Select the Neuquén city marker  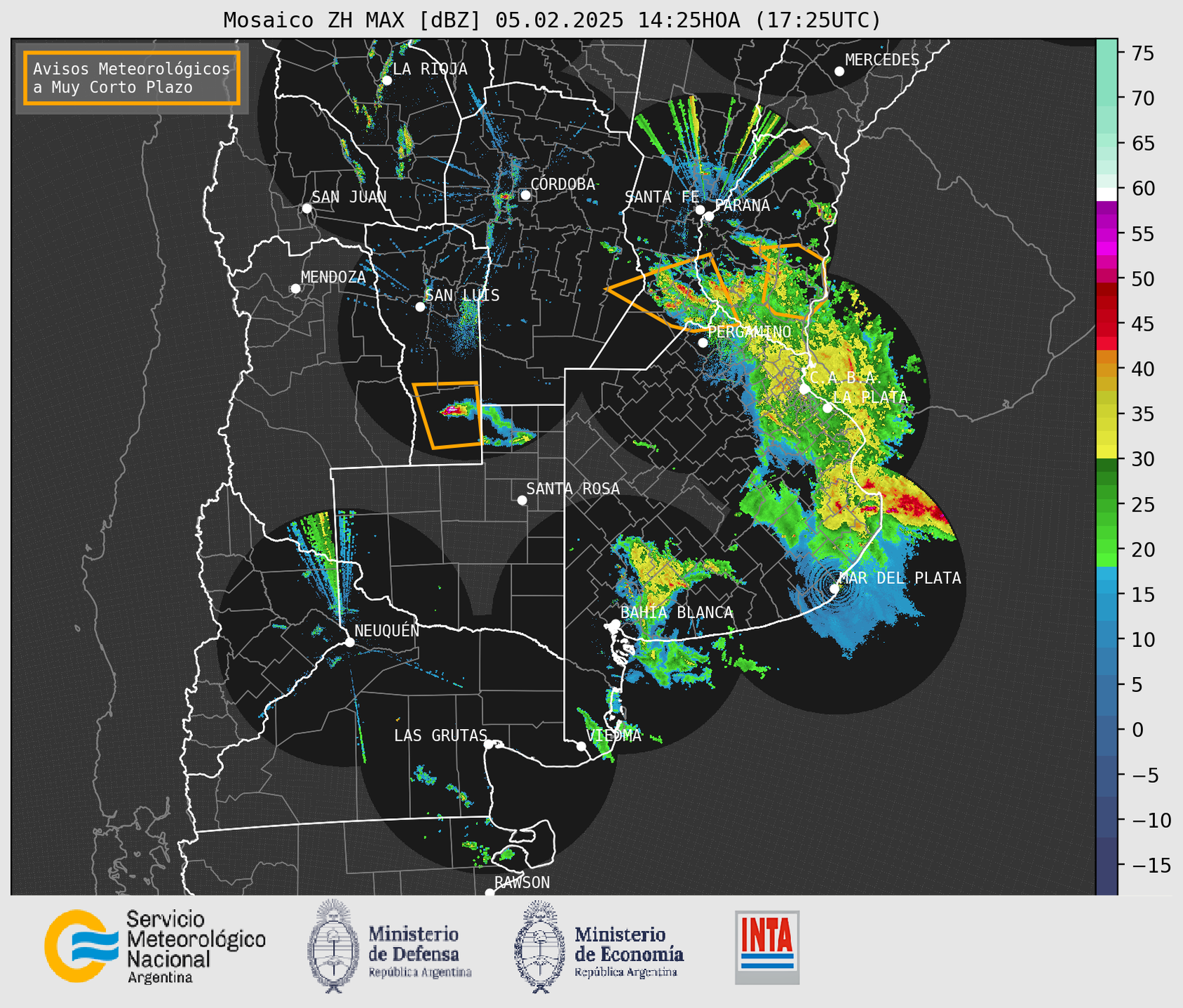point(349,642)
